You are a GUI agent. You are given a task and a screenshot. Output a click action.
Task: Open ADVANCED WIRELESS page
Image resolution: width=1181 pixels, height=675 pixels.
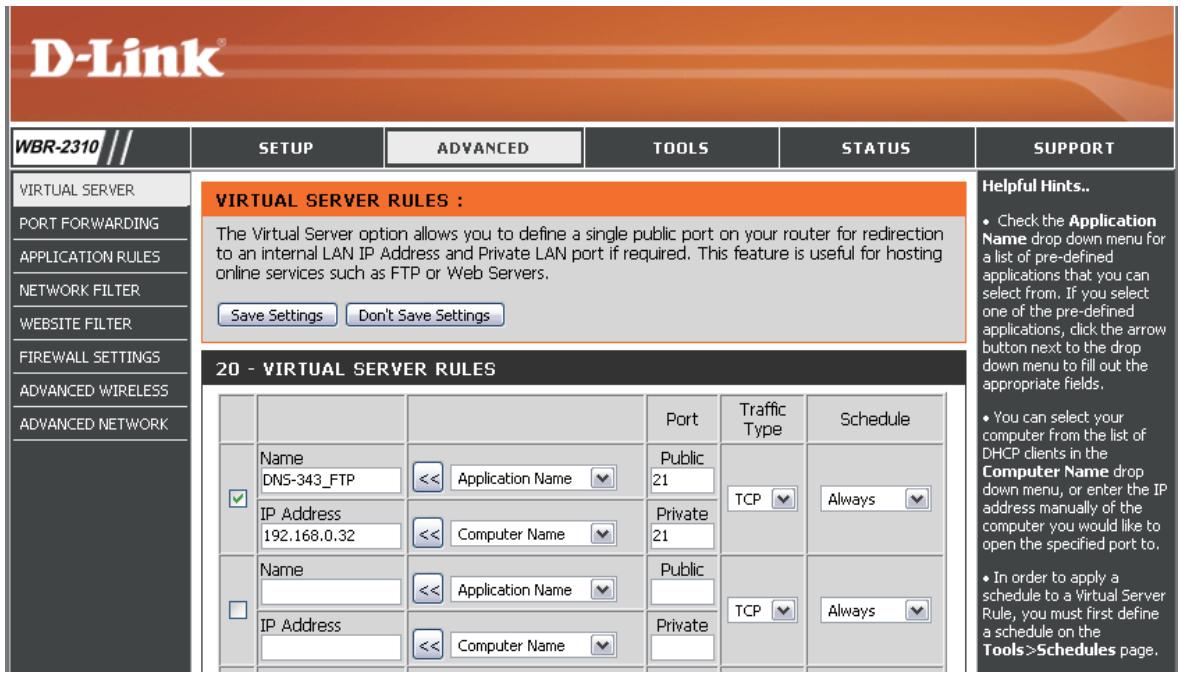pos(101,390)
